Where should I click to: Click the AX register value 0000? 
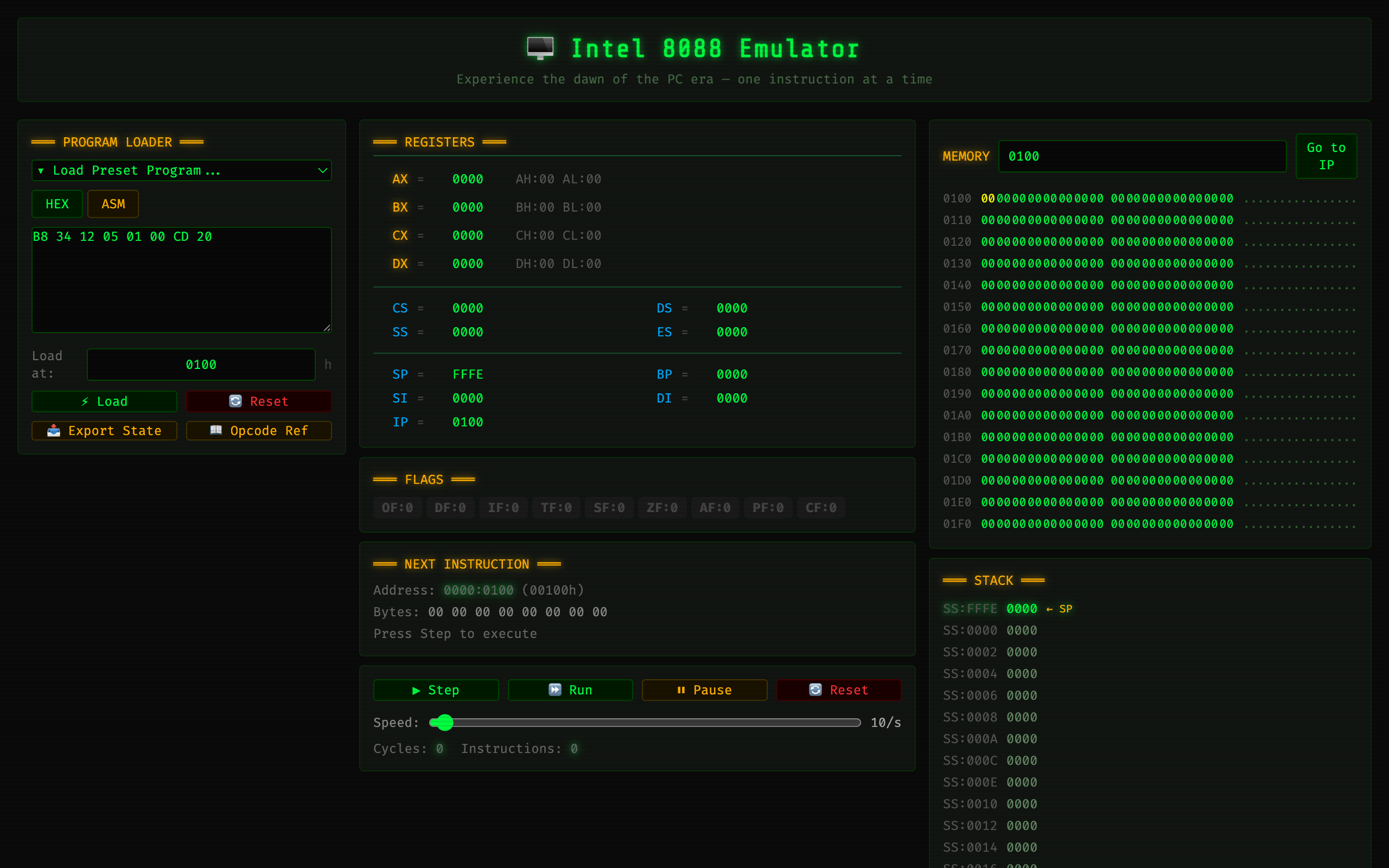click(468, 179)
